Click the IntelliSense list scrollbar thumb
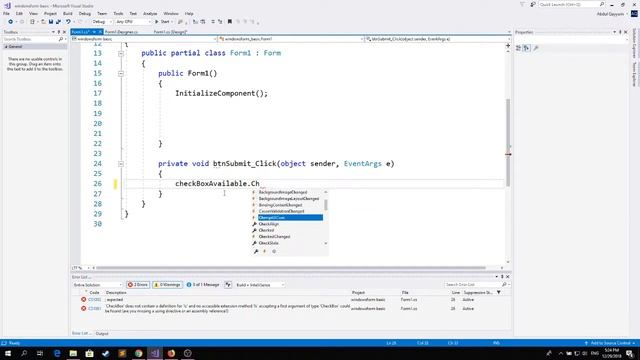 pos(326,204)
